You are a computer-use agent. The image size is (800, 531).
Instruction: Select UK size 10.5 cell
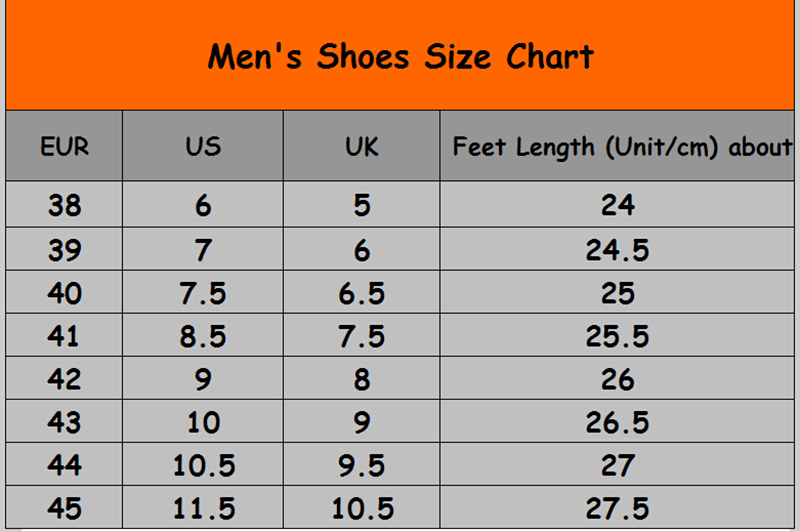(361, 508)
